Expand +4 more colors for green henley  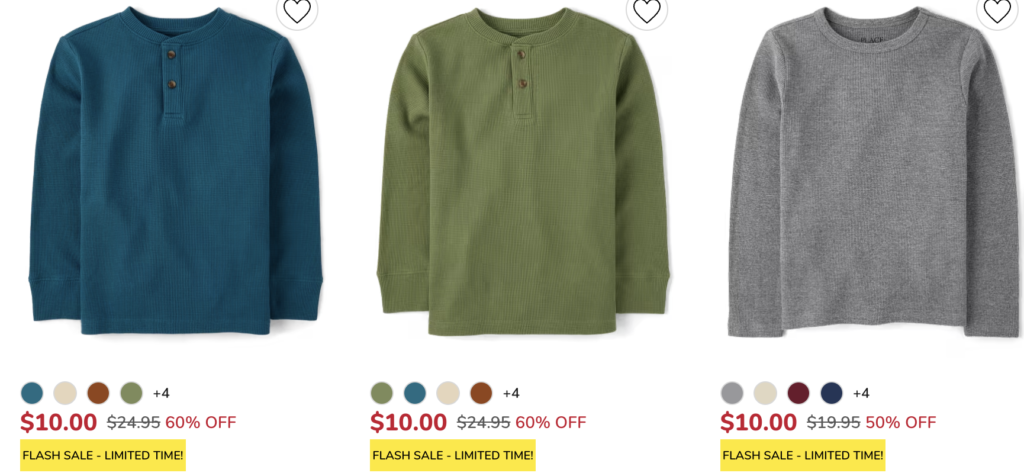[511, 393]
